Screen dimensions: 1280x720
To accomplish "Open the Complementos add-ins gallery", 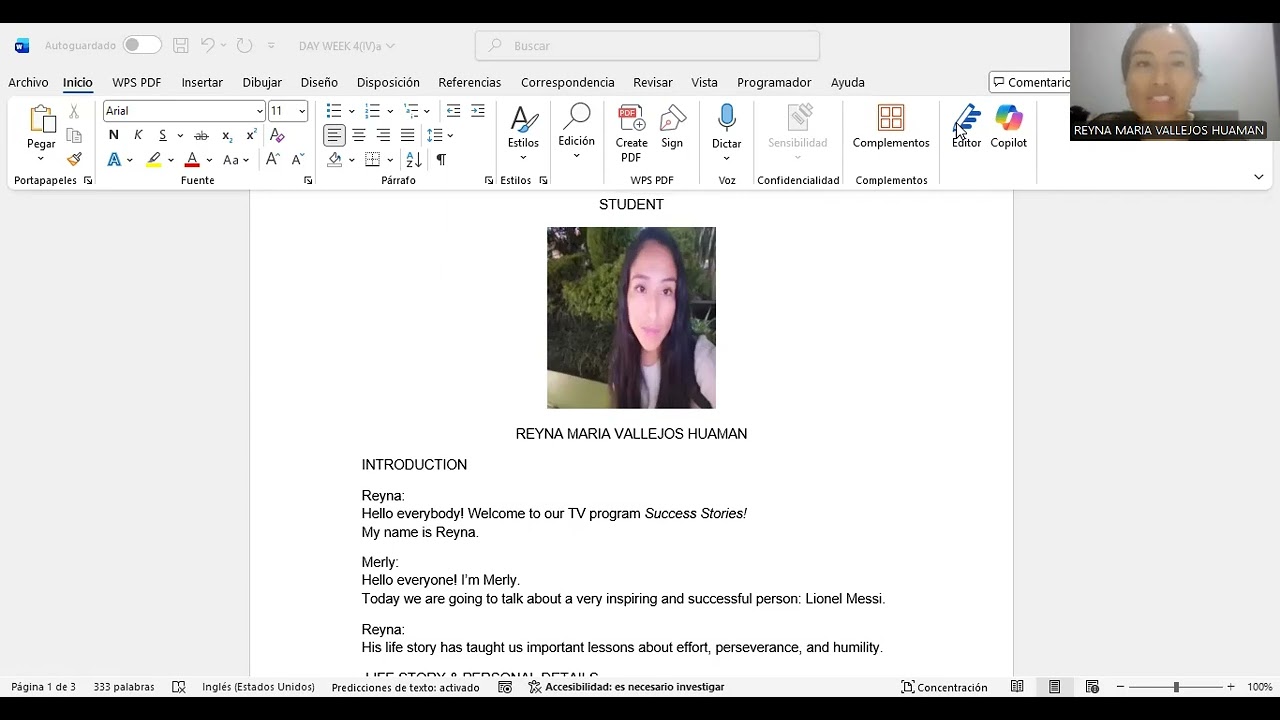I will (x=891, y=127).
